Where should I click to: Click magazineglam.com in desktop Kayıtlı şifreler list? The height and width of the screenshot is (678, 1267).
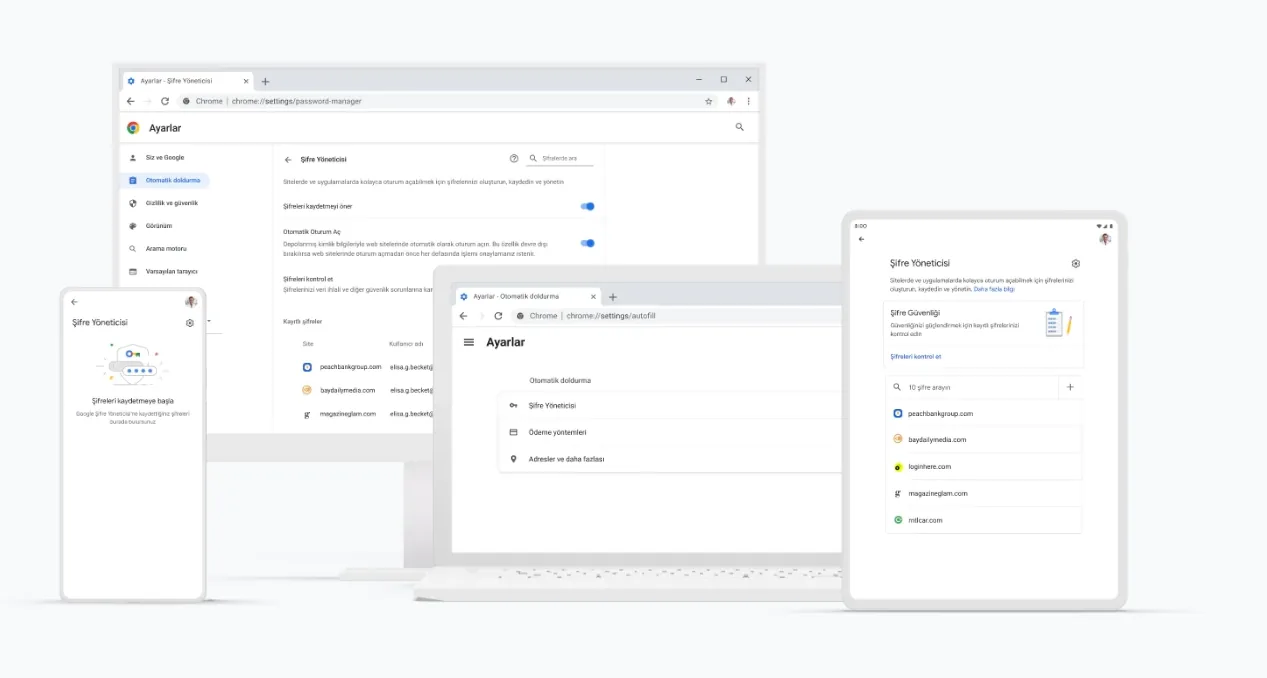tap(348, 413)
